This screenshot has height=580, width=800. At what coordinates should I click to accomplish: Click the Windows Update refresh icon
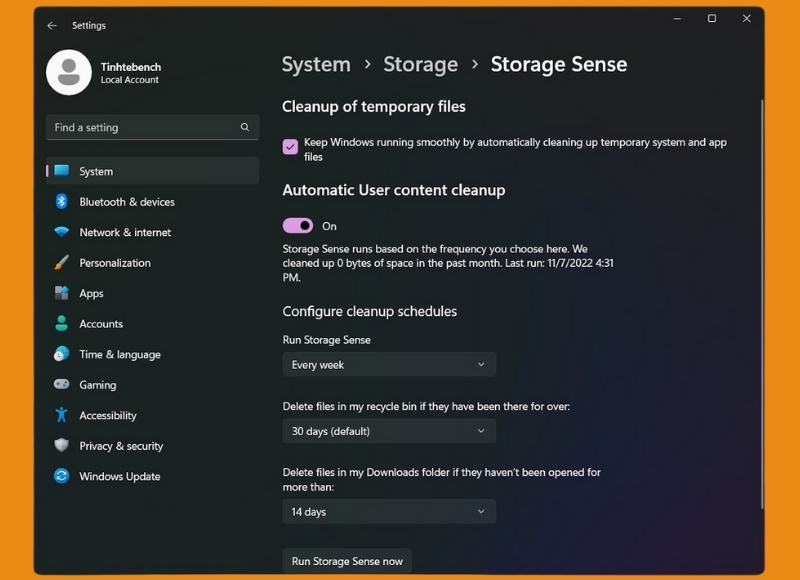tap(61, 476)
